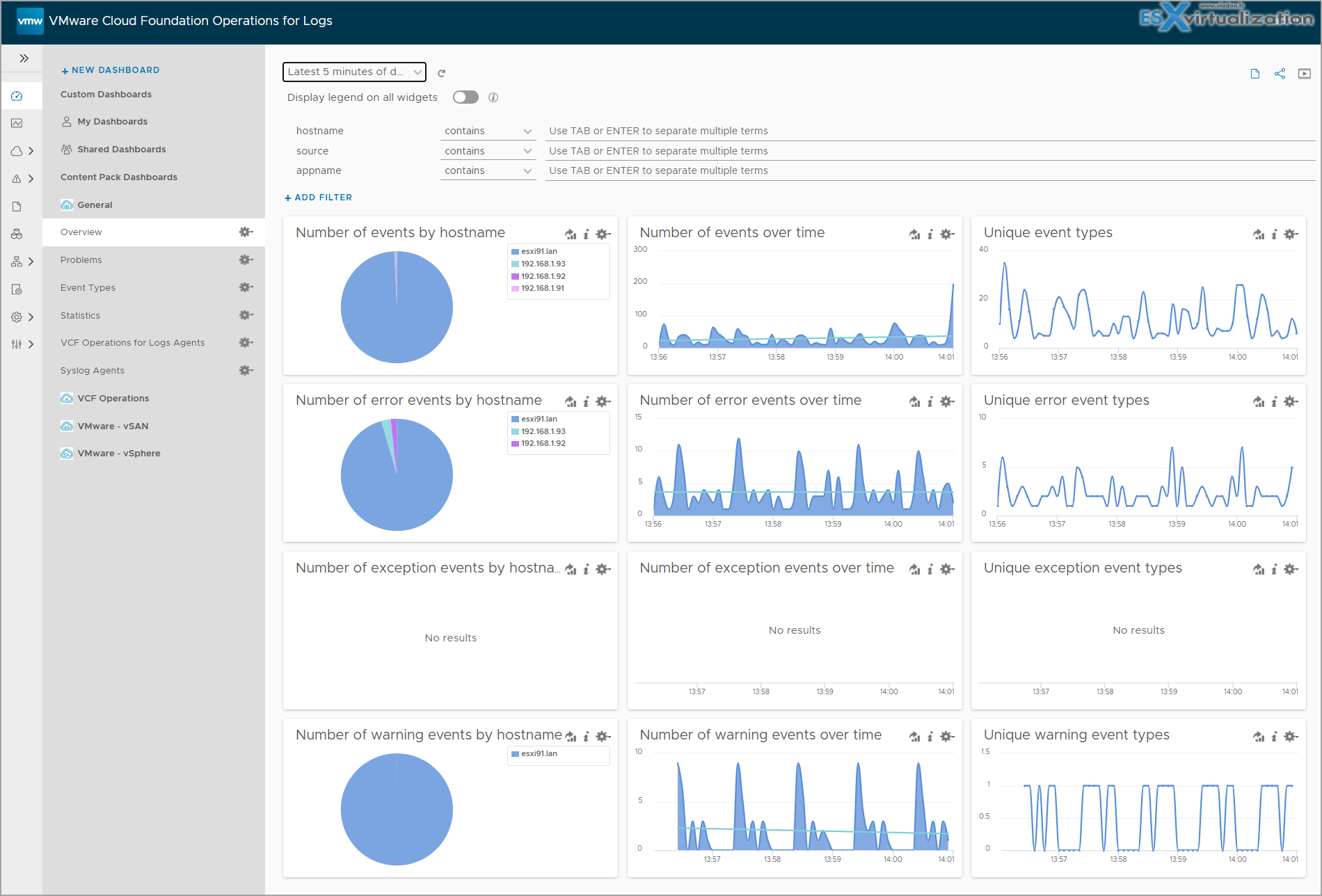Open settings of Number of error events by hostname
Viewport: 1322px width, 896px height.
(603, 402)
